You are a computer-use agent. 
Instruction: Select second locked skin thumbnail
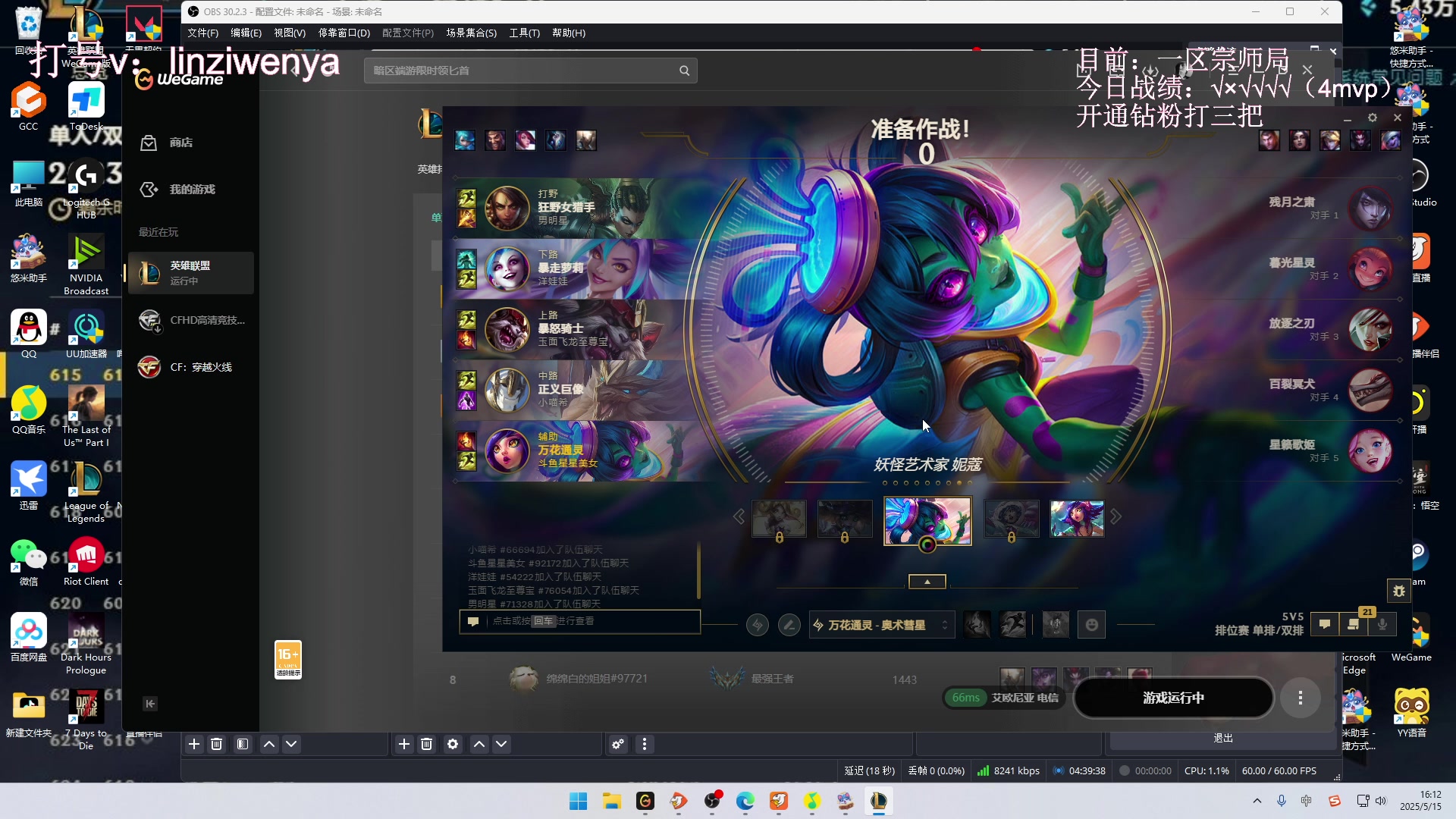845,519
